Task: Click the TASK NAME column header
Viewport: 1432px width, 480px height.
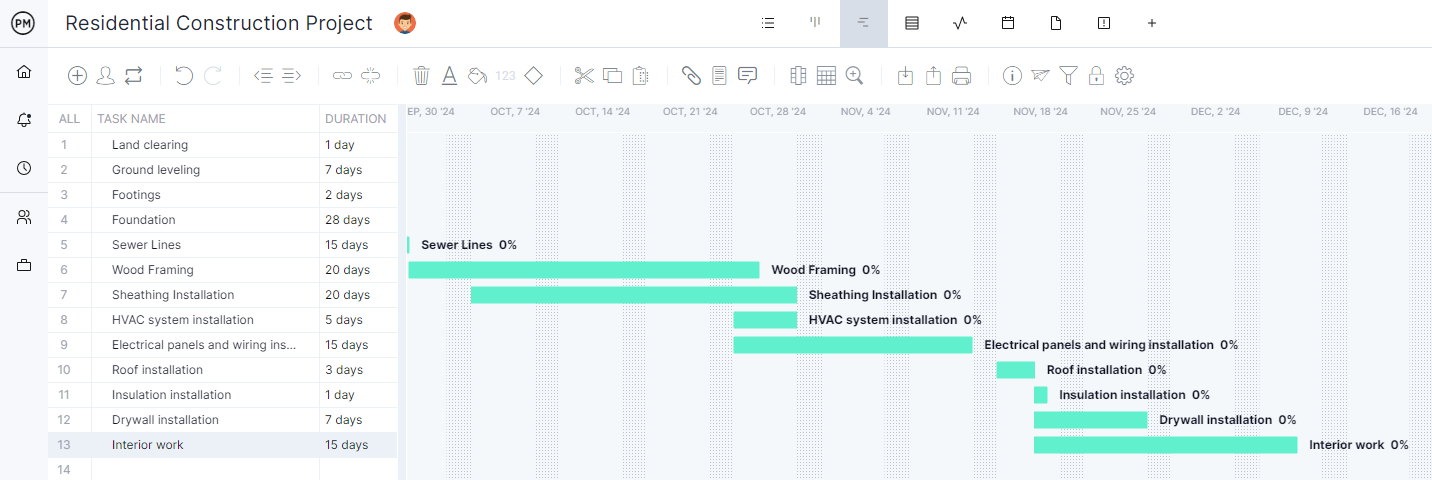Action: click(x=131, y=118)
